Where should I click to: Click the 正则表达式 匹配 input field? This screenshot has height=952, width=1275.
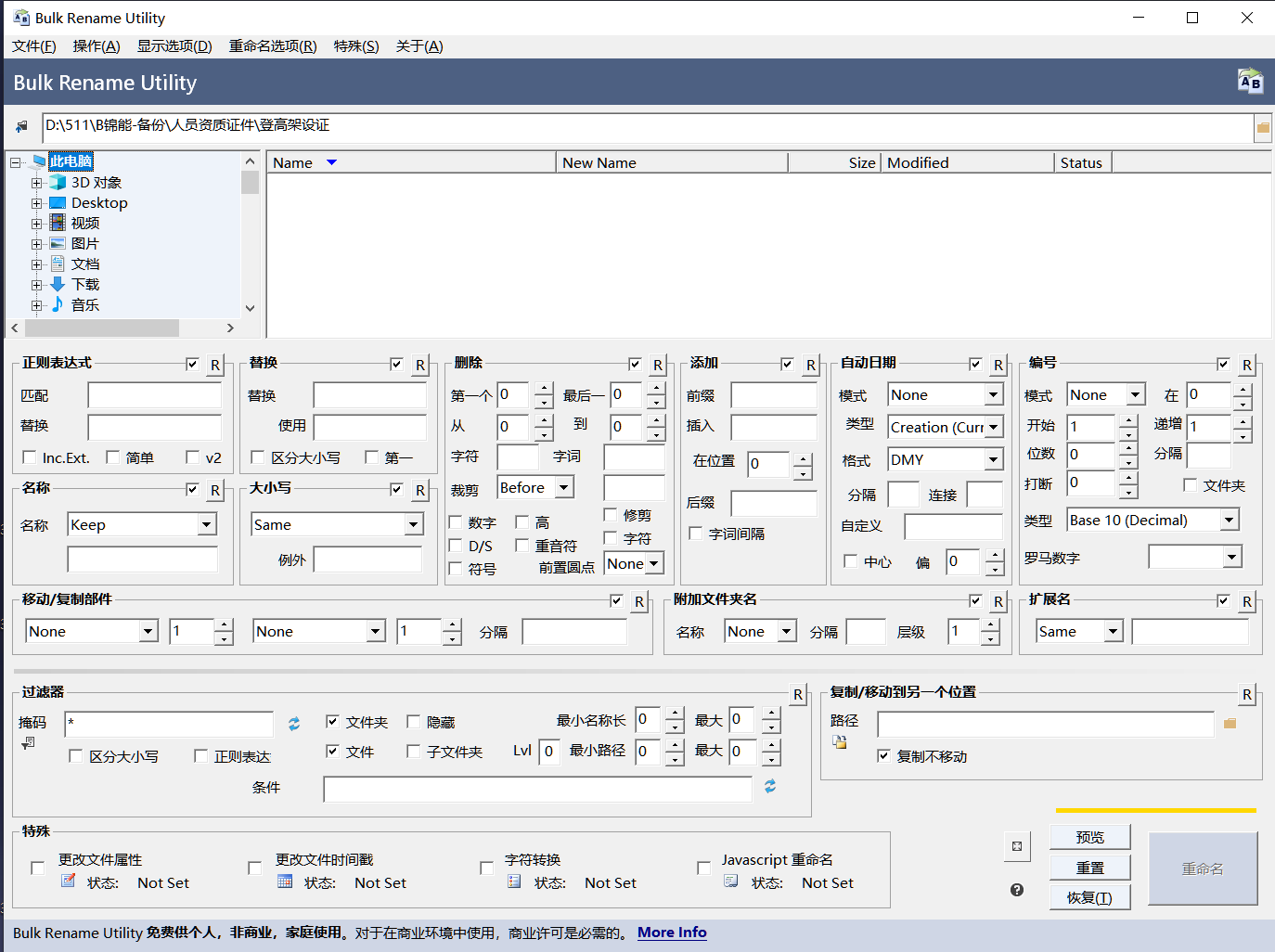155,395
